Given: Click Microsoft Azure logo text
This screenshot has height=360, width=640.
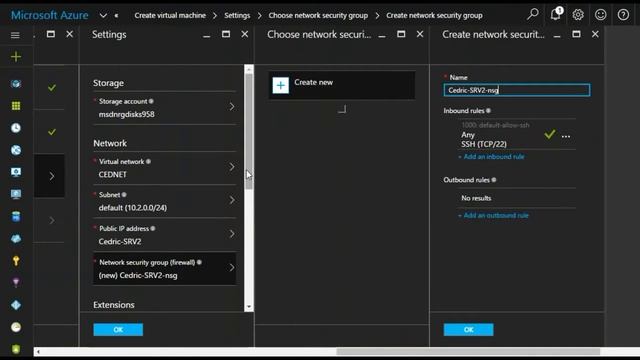Looking at the screenshot, I should coord(49,15).
